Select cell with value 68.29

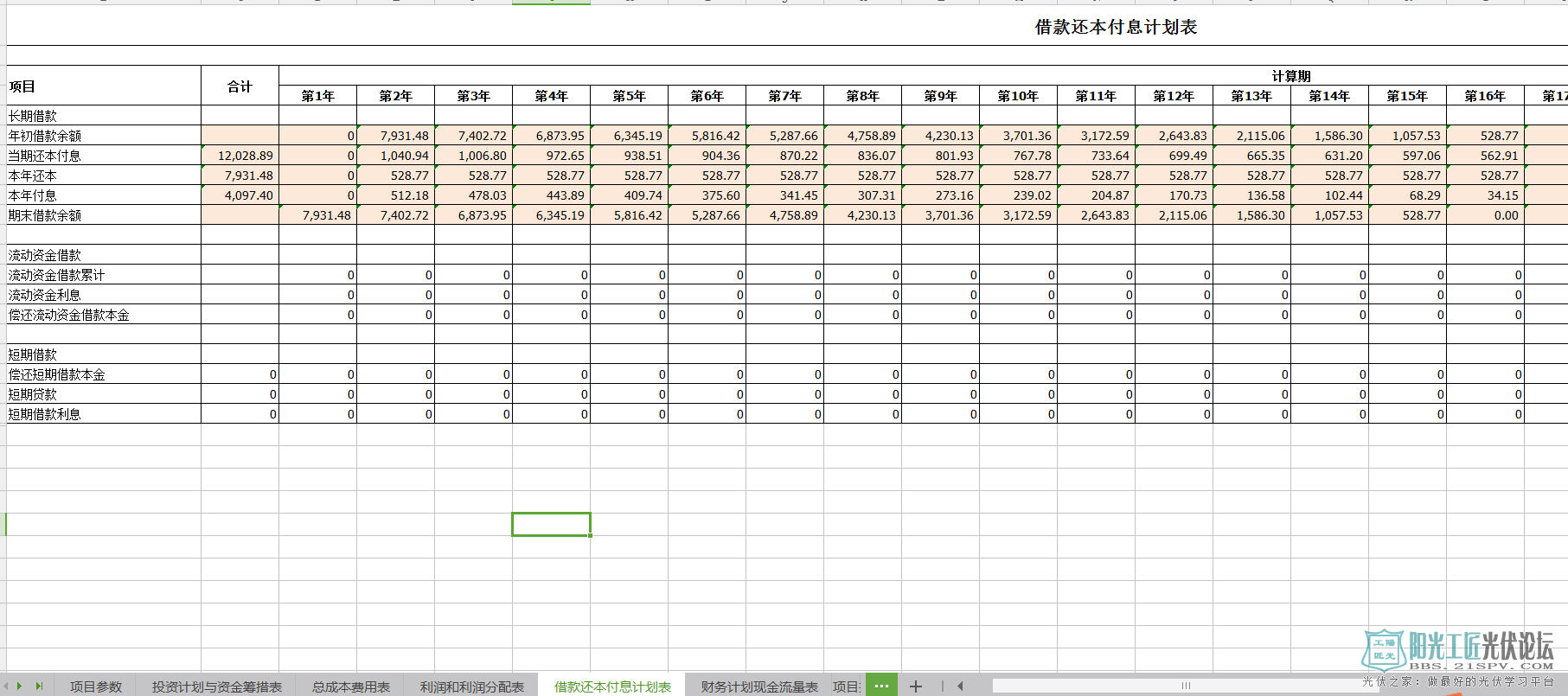click(x=1407, y=195)
